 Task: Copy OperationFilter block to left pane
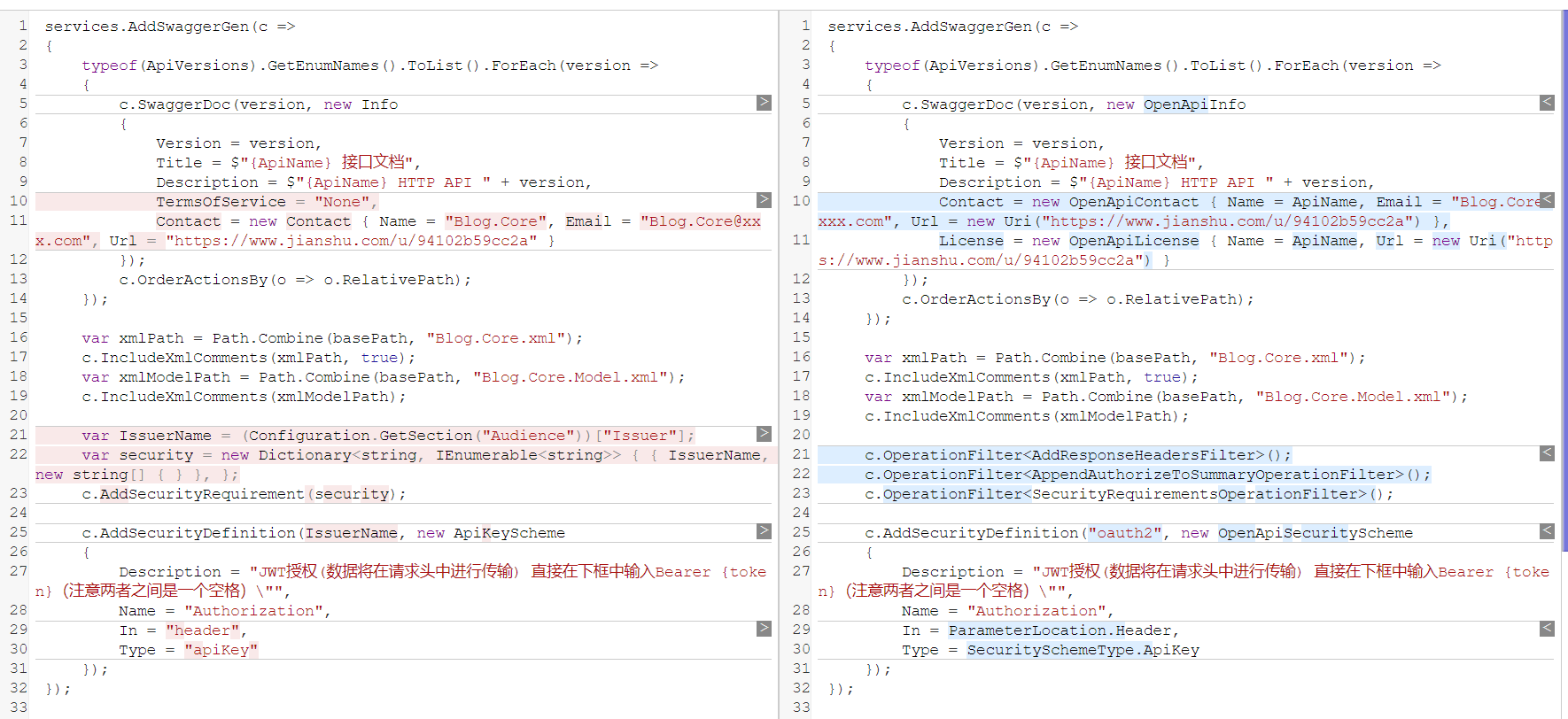(x=1547, y=453)
